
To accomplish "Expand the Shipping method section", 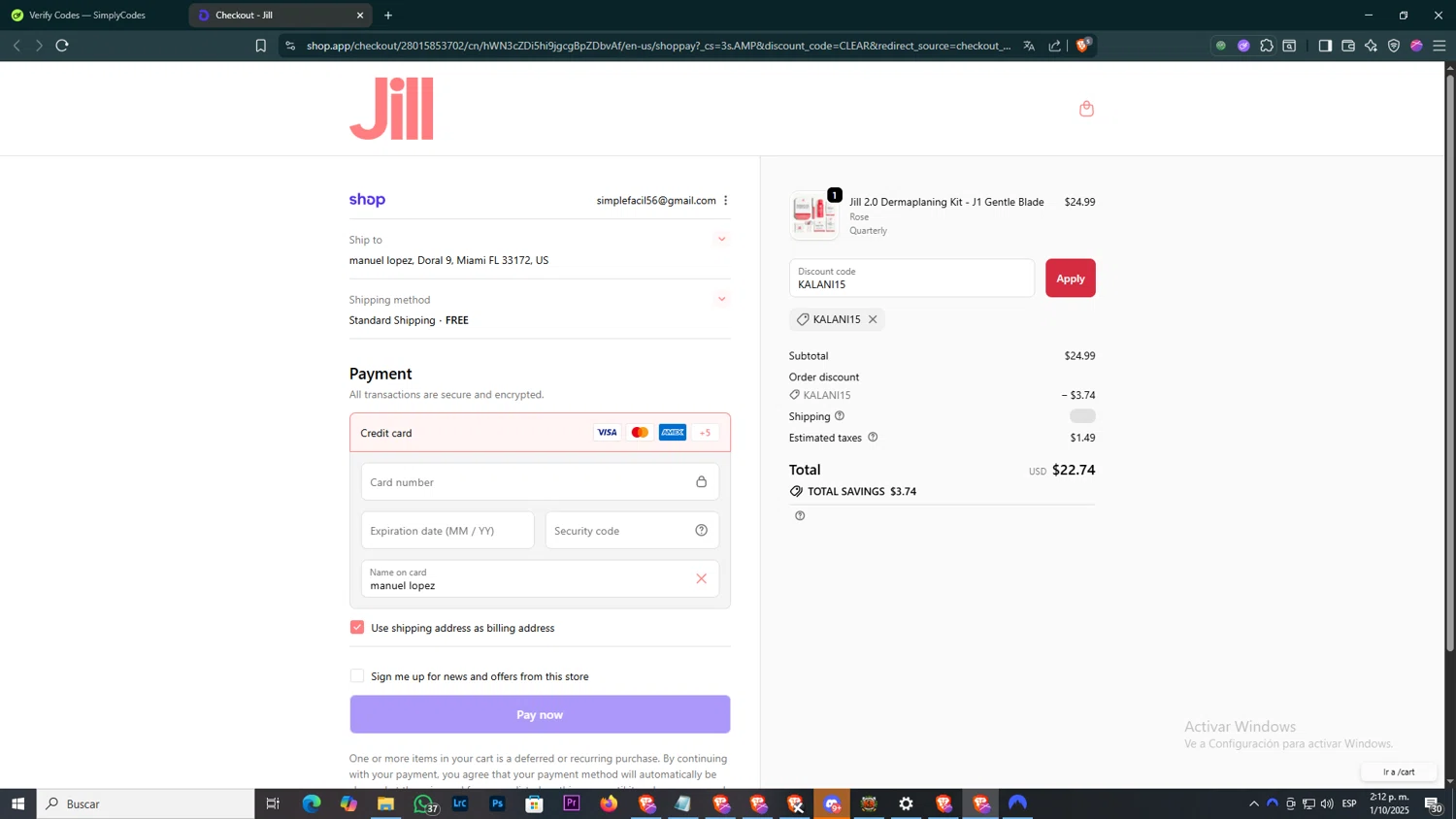I will [721, 300].
